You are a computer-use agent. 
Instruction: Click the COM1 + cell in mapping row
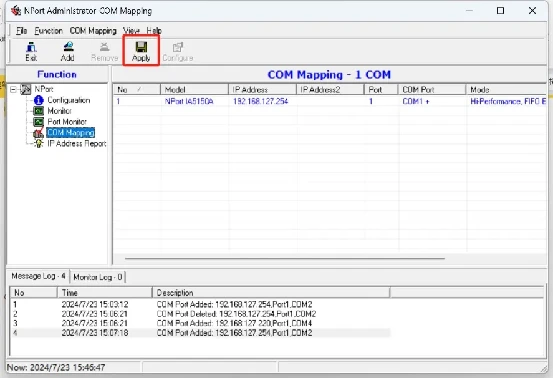[416, 102]
